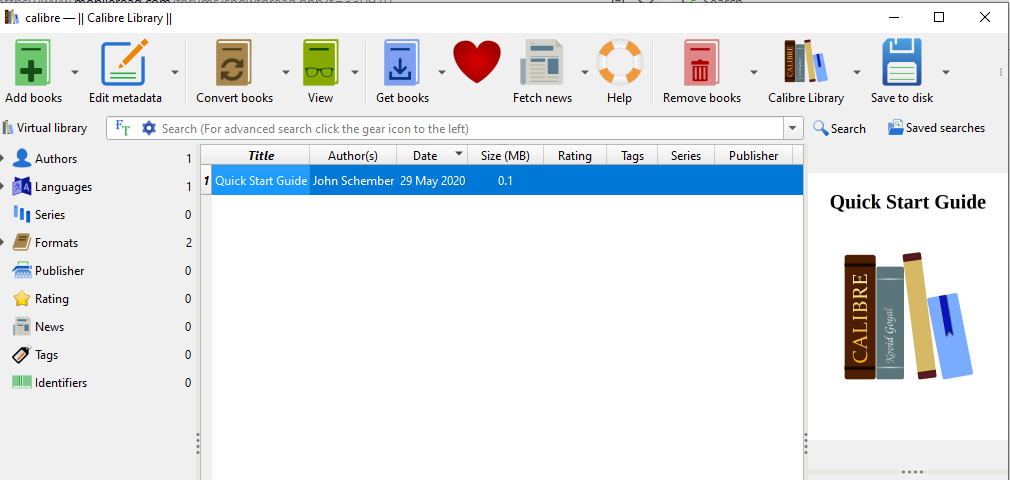
Task: Close the calibre window
Action: pos(985,17)
